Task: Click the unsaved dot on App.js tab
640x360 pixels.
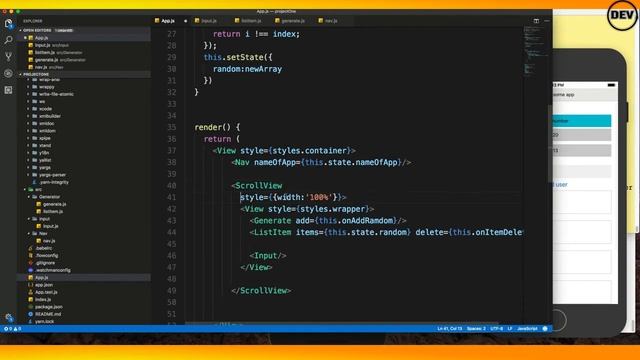Action: [x=185, y=21]
